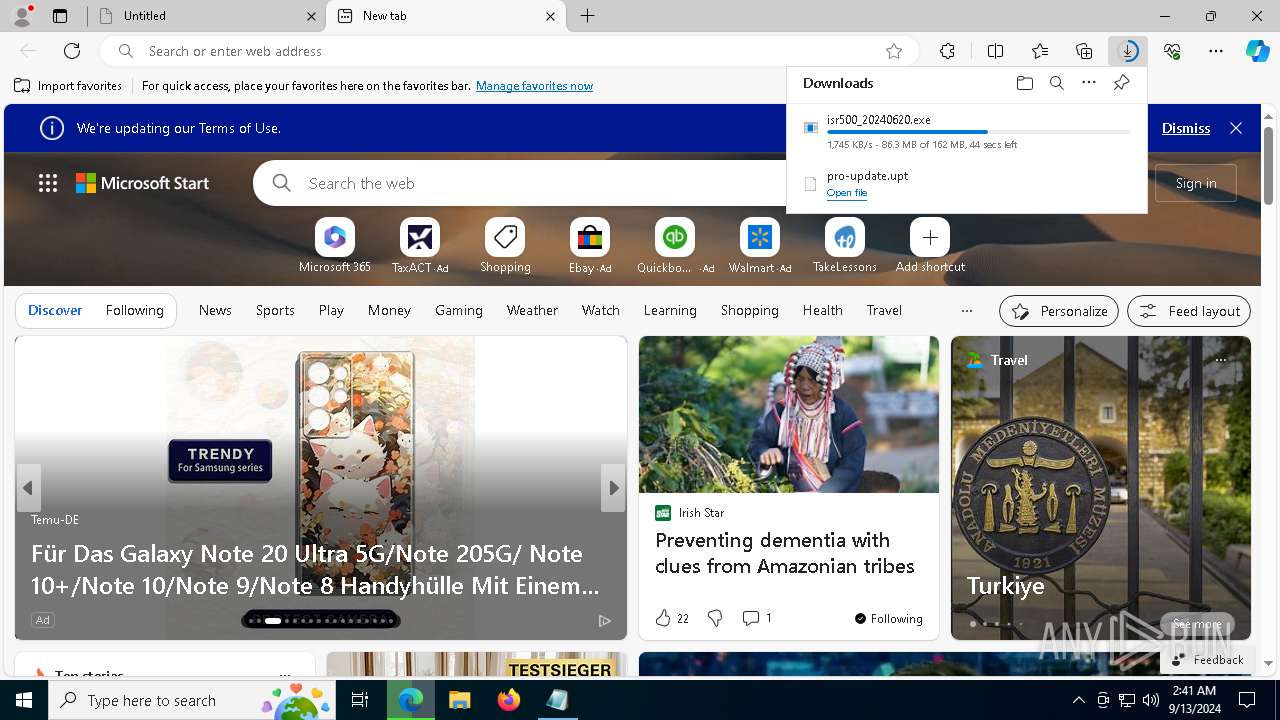
Task: Open Settings and more ellipsis
Action: pyautogui.click(x=1216, y=51)
